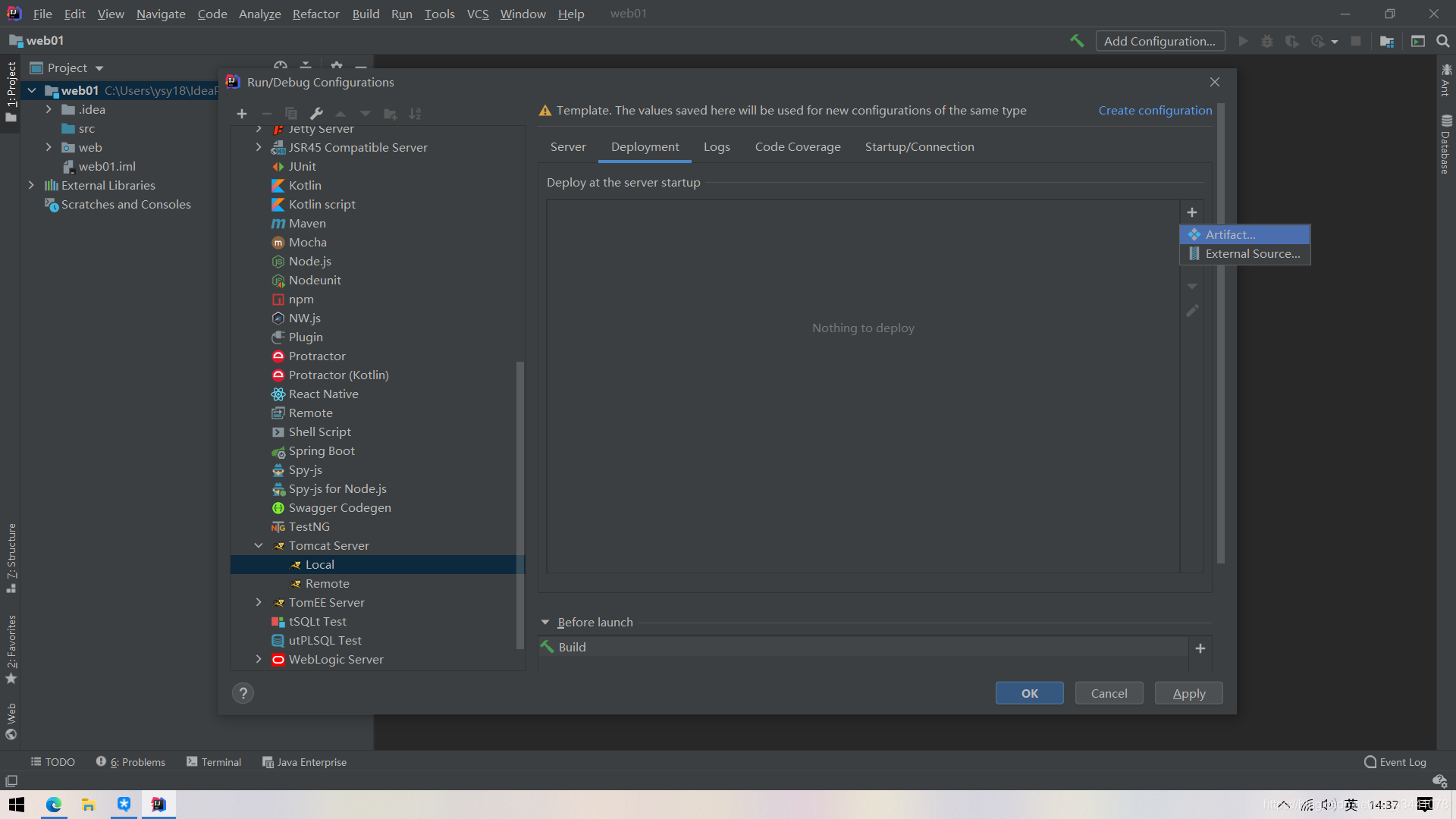Open Project Structure toolbar icon

click(1387, 41)
